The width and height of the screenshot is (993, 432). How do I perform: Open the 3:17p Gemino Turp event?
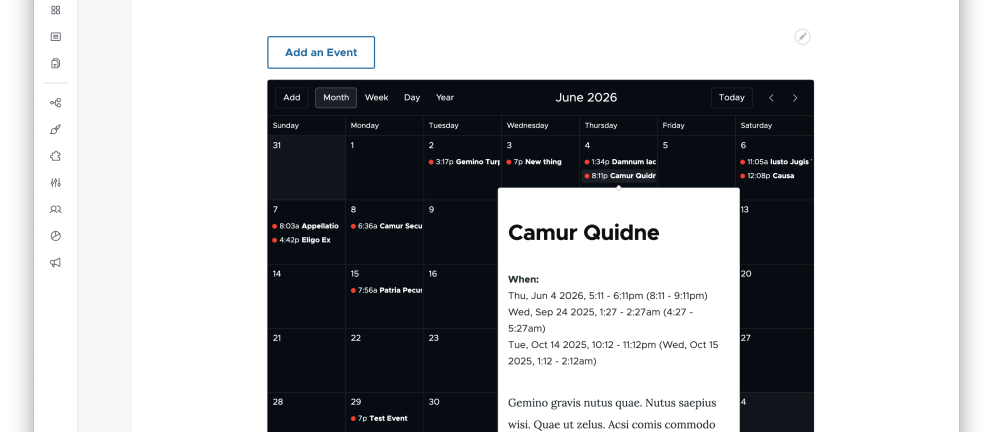point(464,162)
